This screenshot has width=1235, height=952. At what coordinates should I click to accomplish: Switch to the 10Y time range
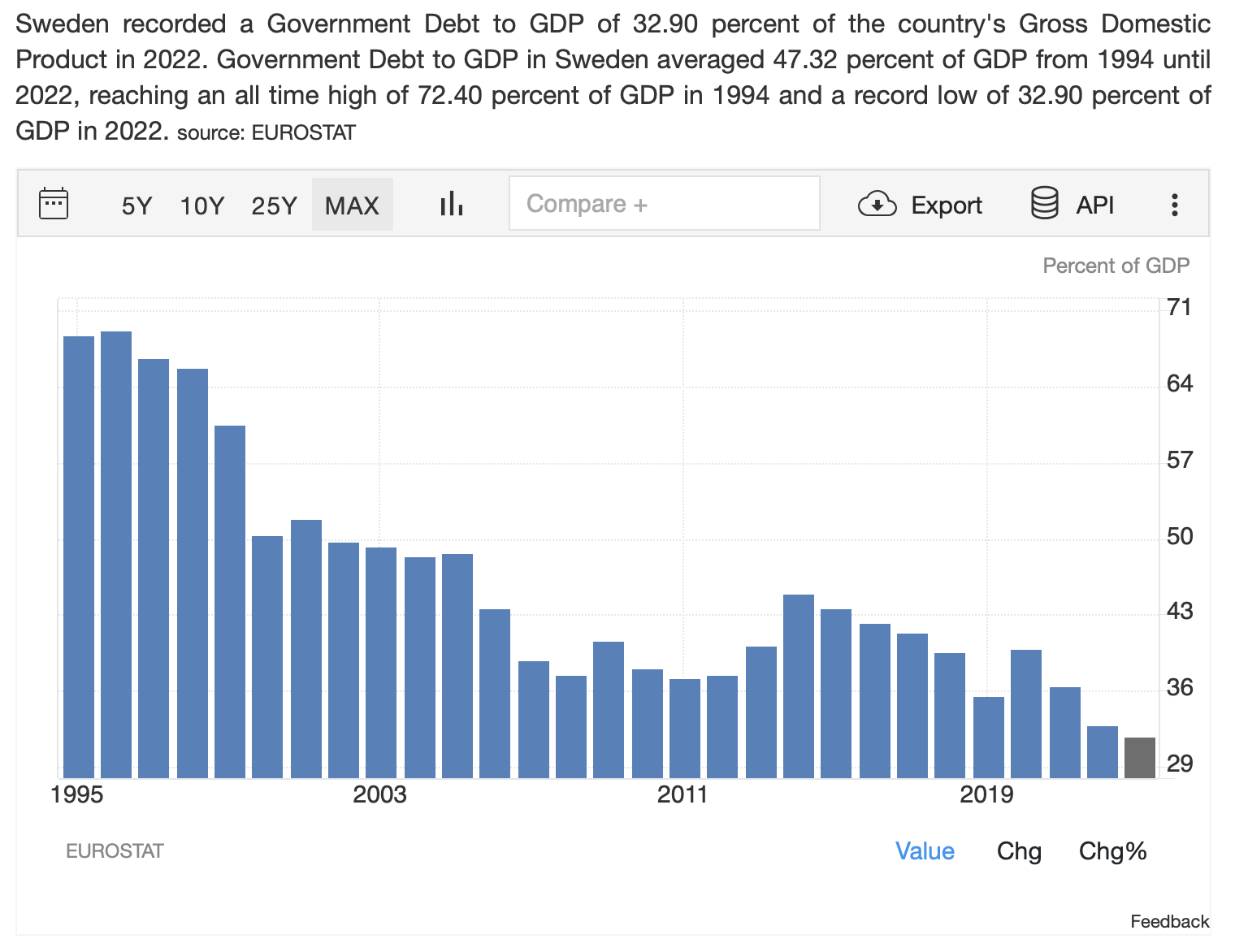click(201, 206)
